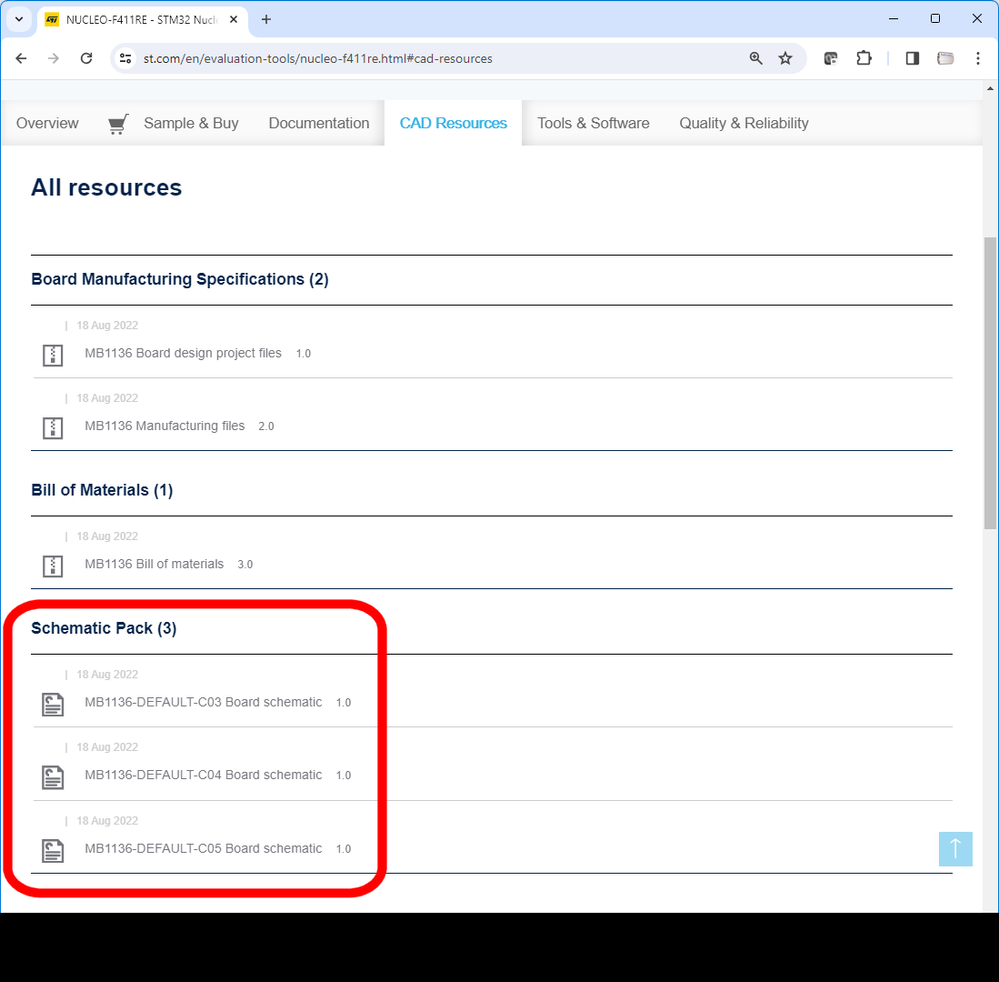This screenshot has width=999, height=982.
Task: Click document icon for C04 Board schematic
Action: coord(53,777)
